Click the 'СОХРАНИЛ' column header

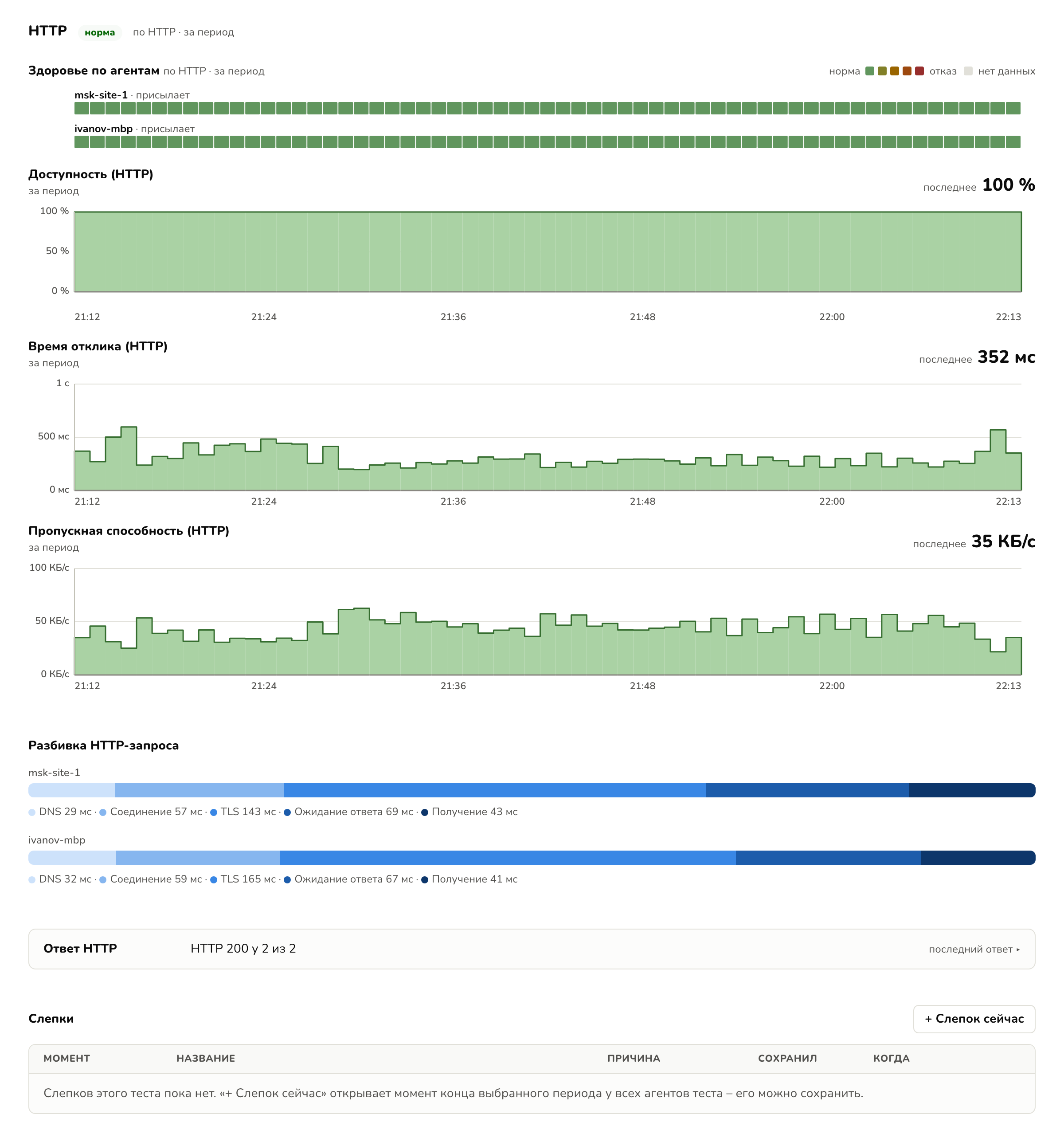pos(787,1059)
